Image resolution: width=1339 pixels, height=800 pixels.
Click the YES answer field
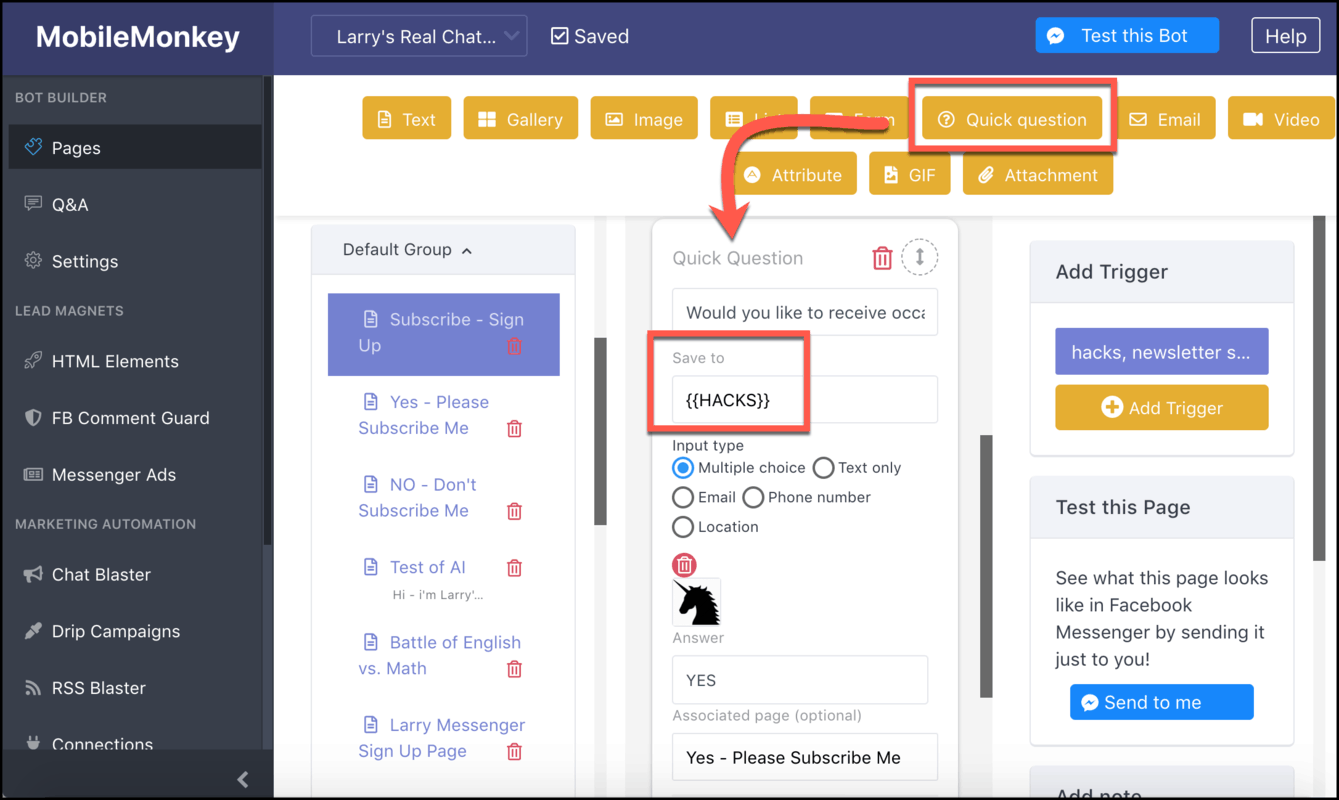(800, 680)
